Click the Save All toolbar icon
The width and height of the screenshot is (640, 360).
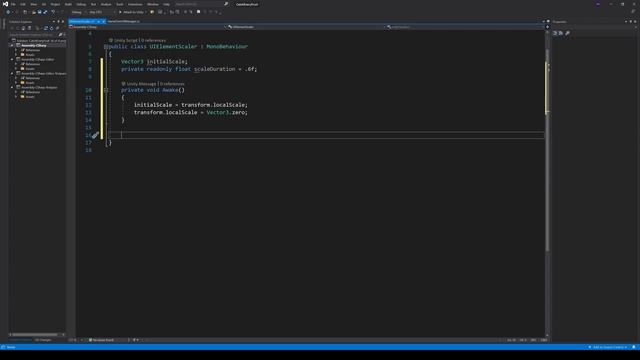45,12
